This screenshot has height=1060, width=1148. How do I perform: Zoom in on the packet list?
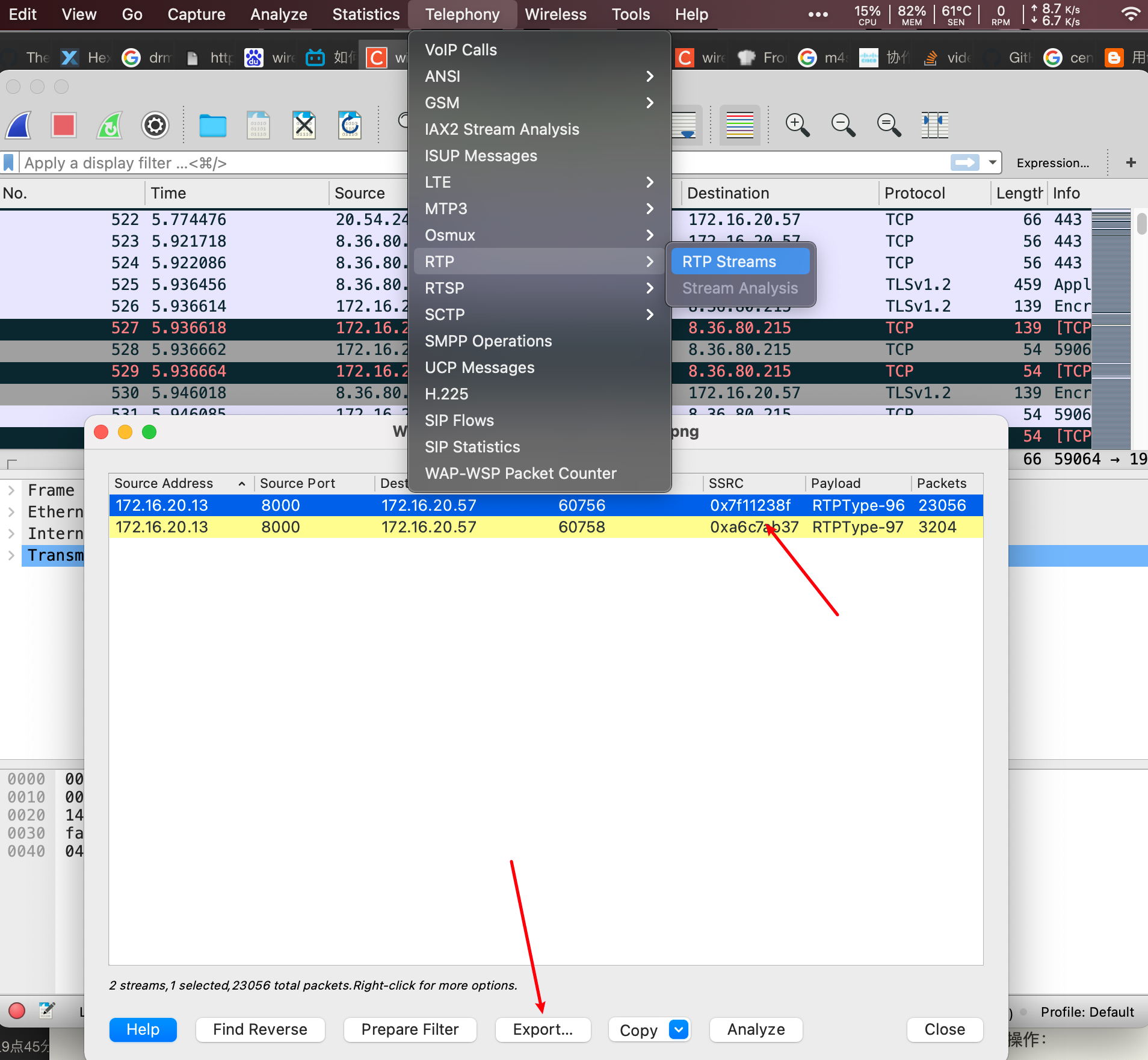(798, 125)
